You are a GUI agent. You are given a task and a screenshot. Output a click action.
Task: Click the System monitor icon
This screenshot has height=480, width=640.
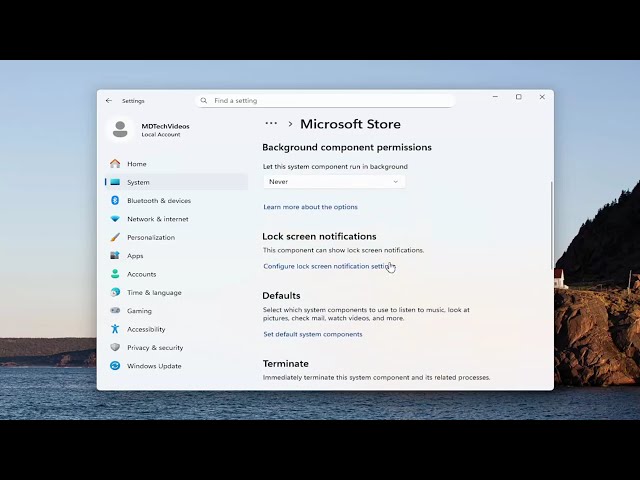[x=115, y=182]
